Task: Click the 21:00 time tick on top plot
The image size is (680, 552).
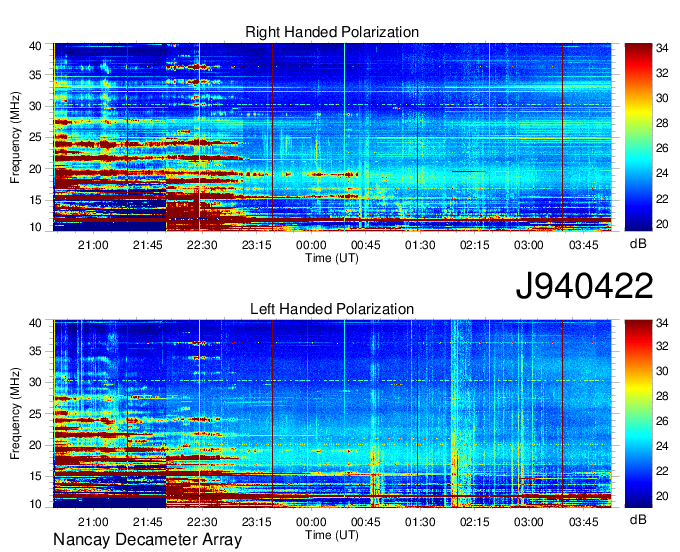Action: (x=93, y=245)
